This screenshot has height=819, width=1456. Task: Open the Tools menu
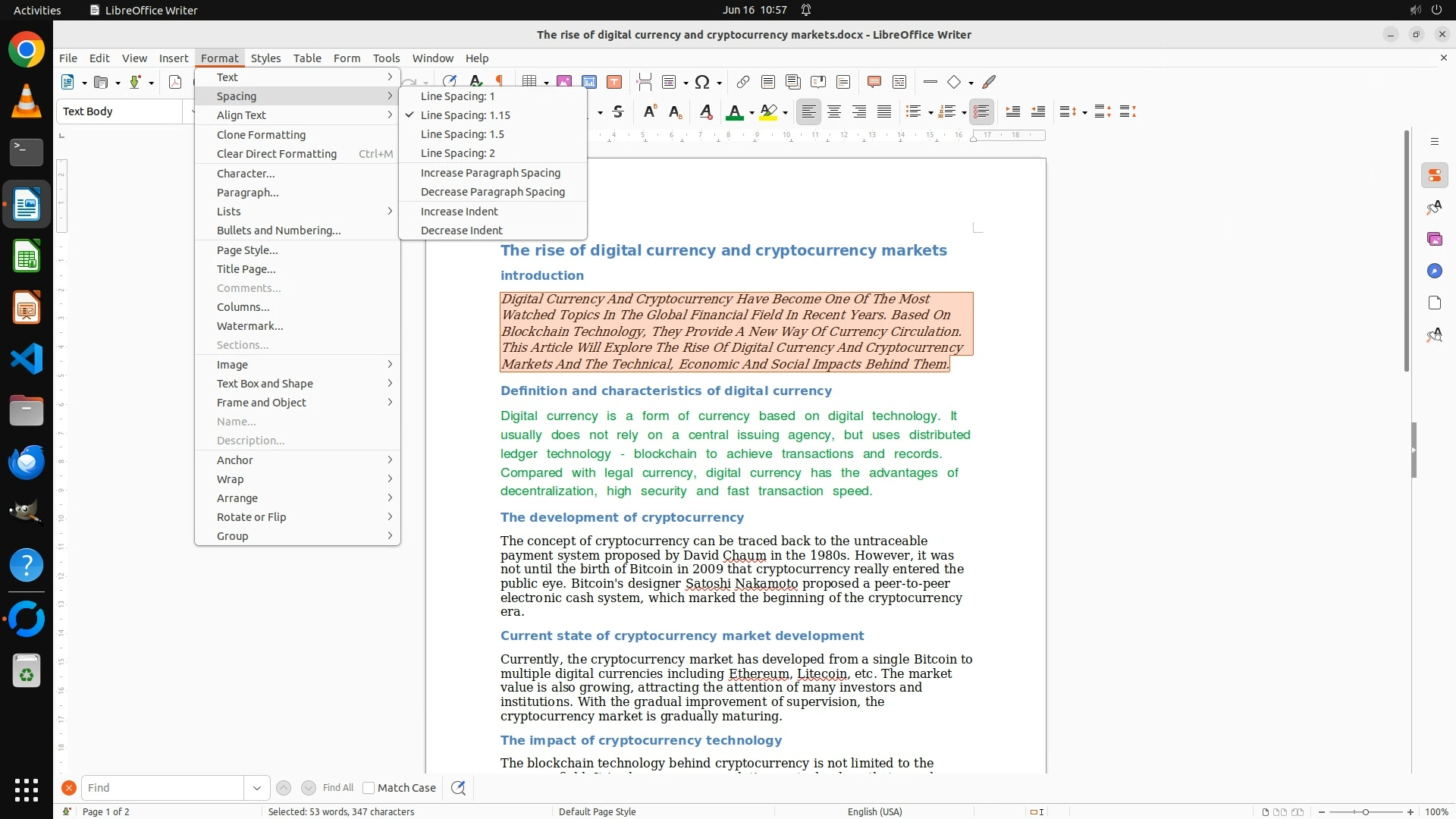[385, 58]
